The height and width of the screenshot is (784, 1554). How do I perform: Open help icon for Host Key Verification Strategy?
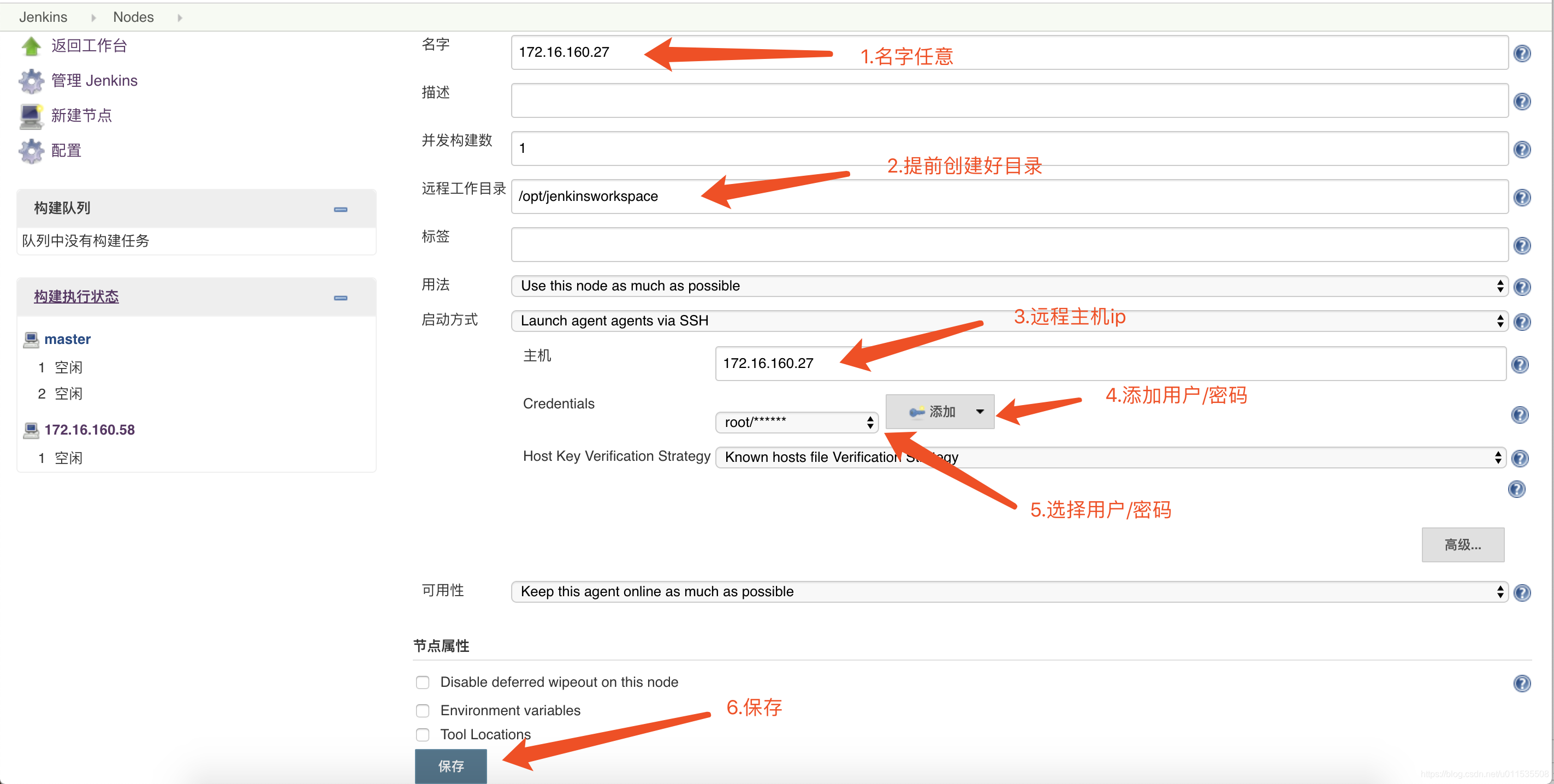click(1520, 459)
